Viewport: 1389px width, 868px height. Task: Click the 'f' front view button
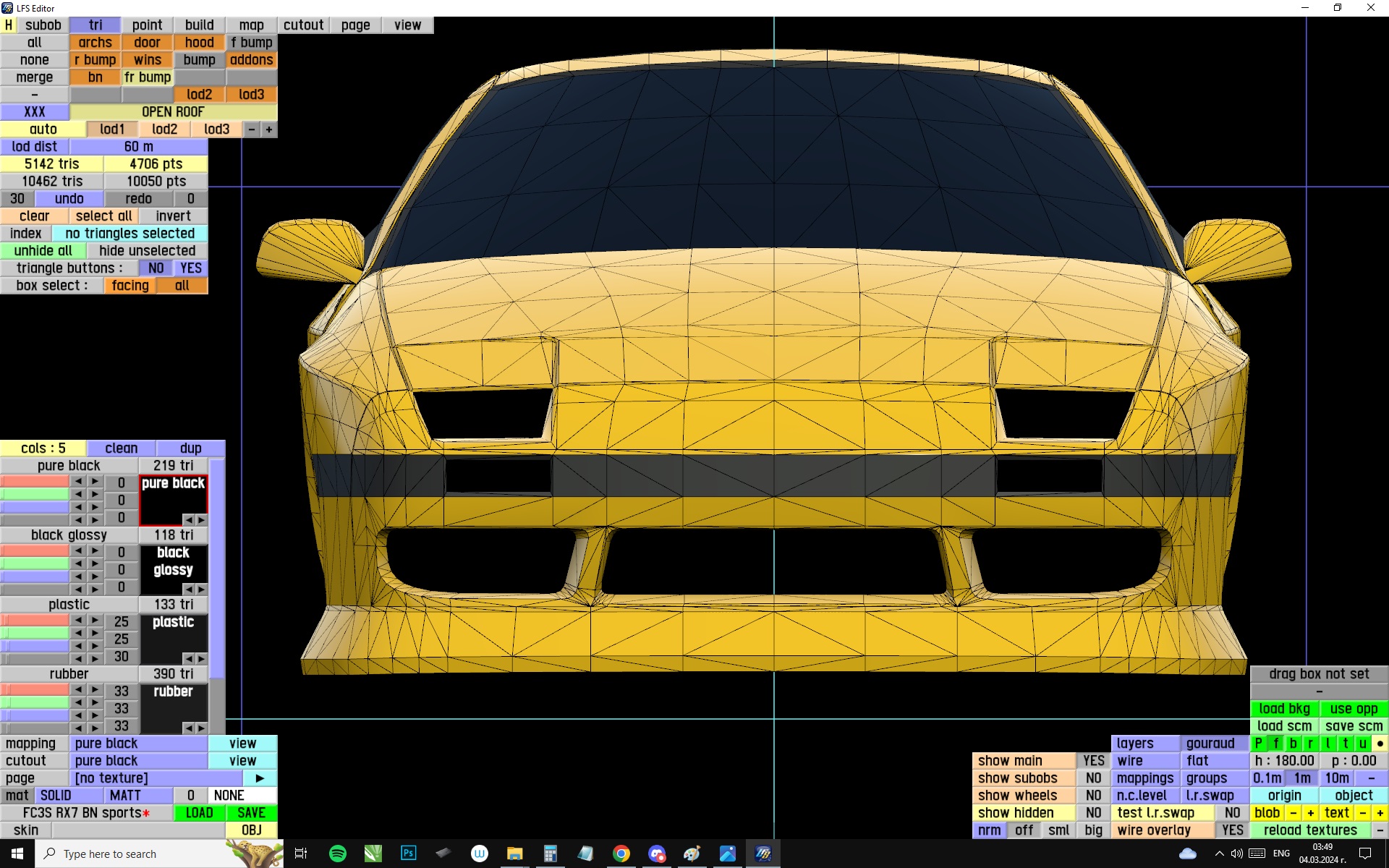click(x=1276, y=743)
